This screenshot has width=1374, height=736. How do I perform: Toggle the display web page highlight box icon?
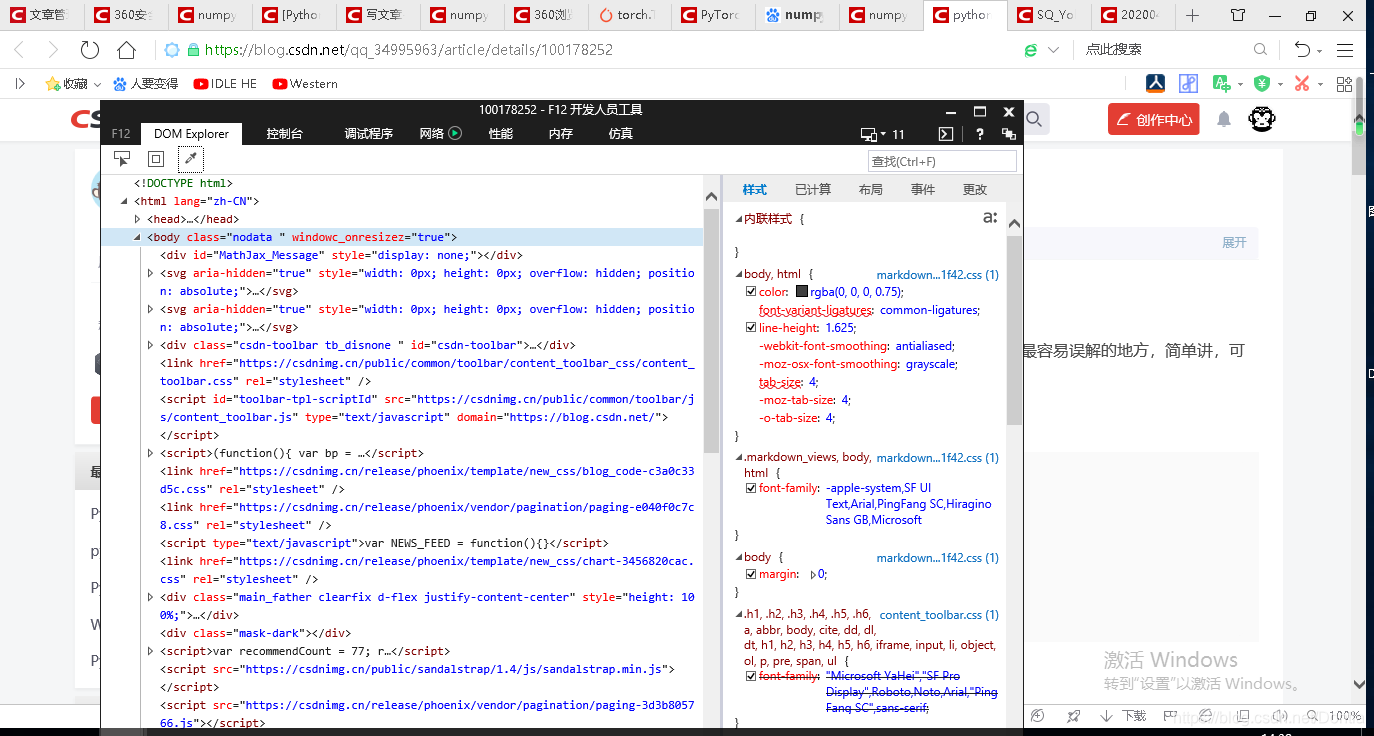point(156,159)
